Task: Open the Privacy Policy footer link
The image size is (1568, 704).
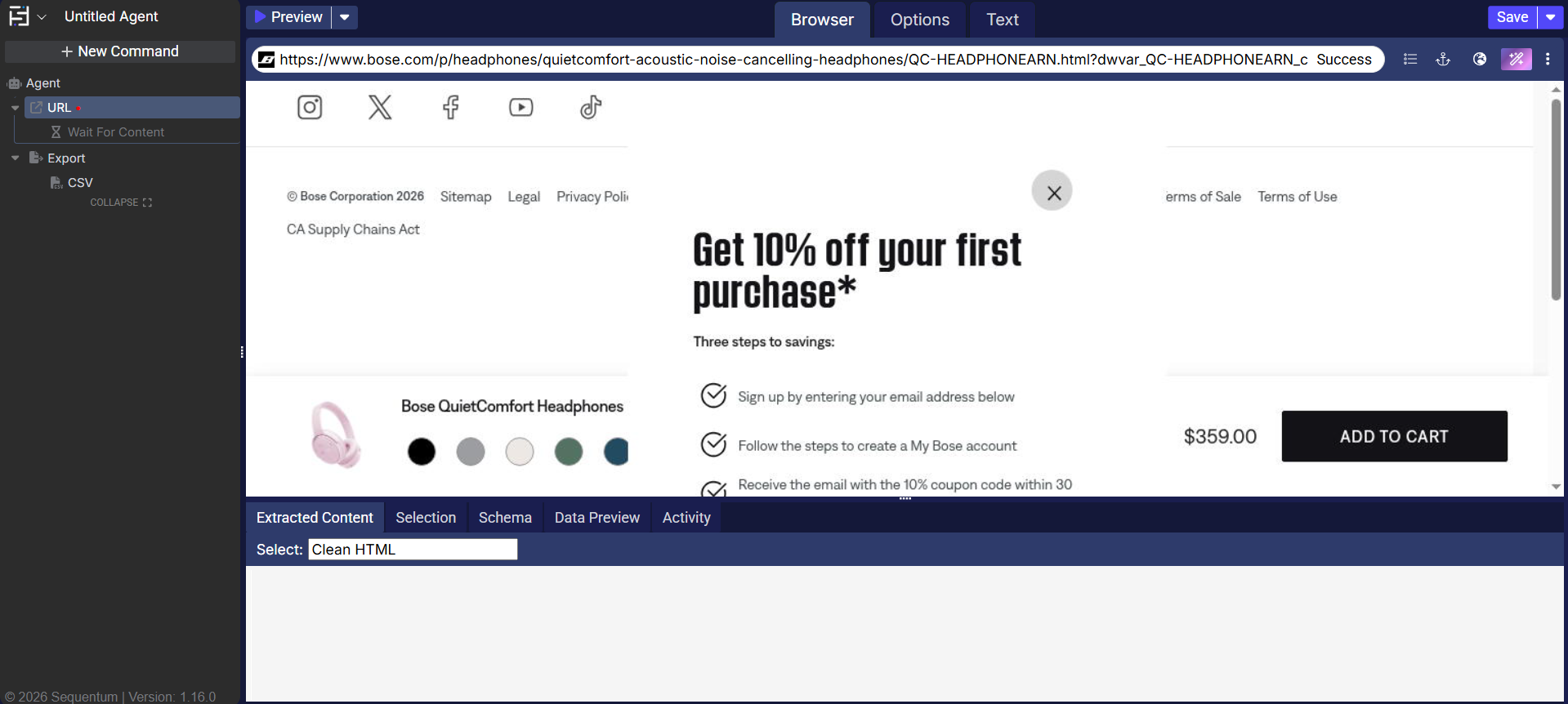Action: 592,197
